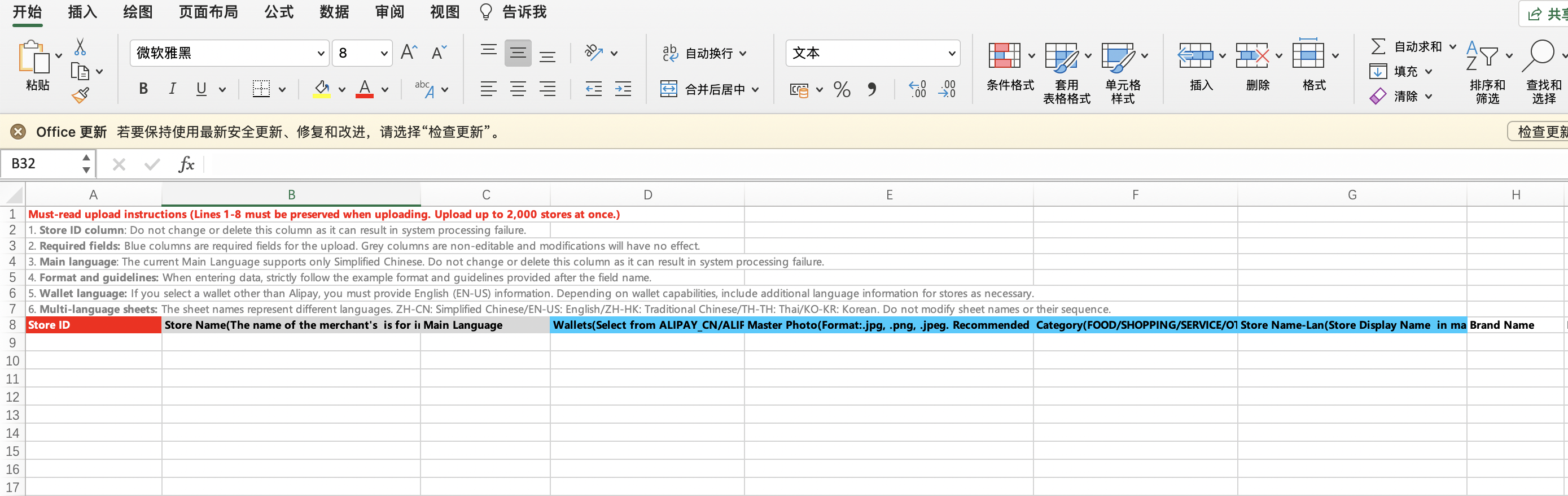This screenshot has width=1568, height=496.
Task: Click the Percent Style icon
Action: pos(842,90)
